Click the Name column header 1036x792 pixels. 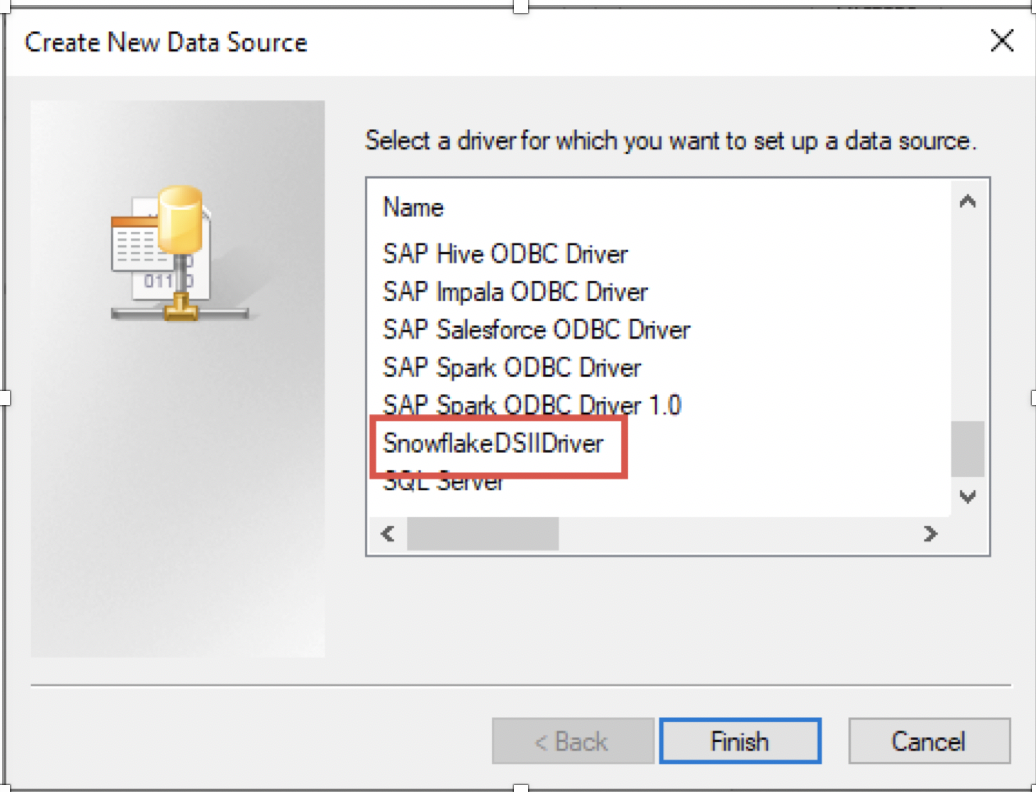point(414,207)
